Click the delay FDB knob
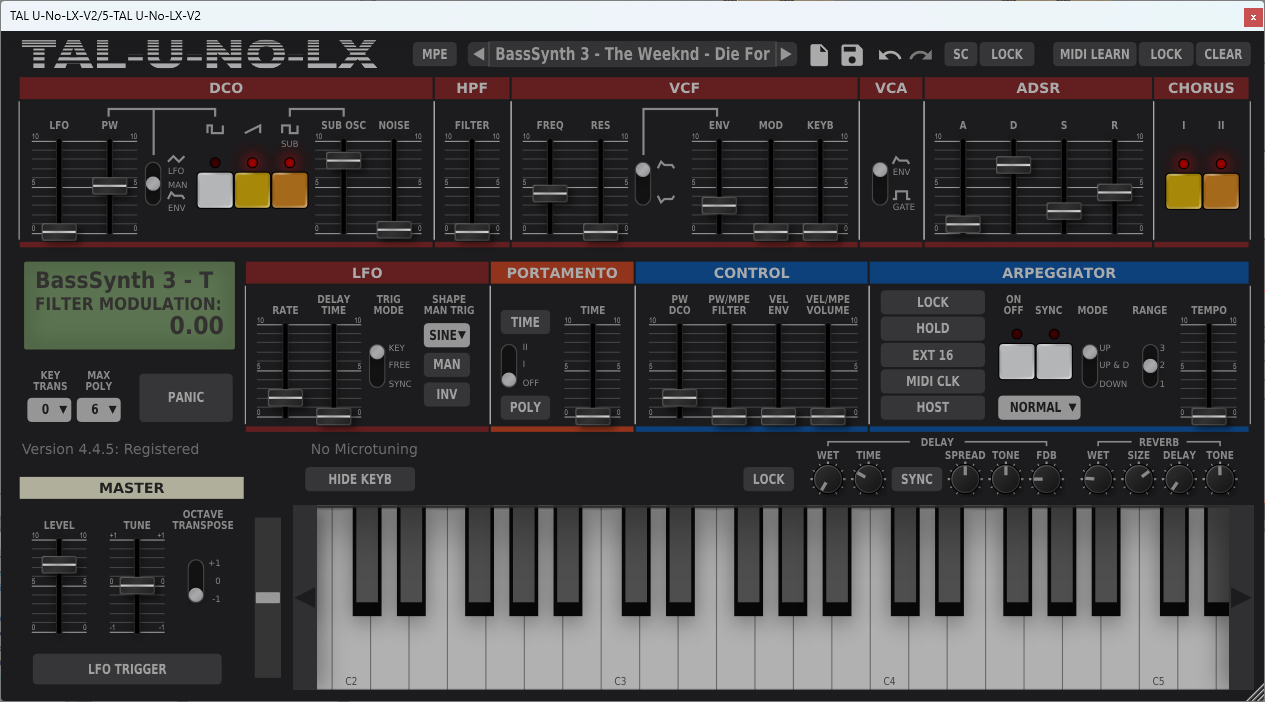The image size is (1265, 702). tap(1046, 481)
